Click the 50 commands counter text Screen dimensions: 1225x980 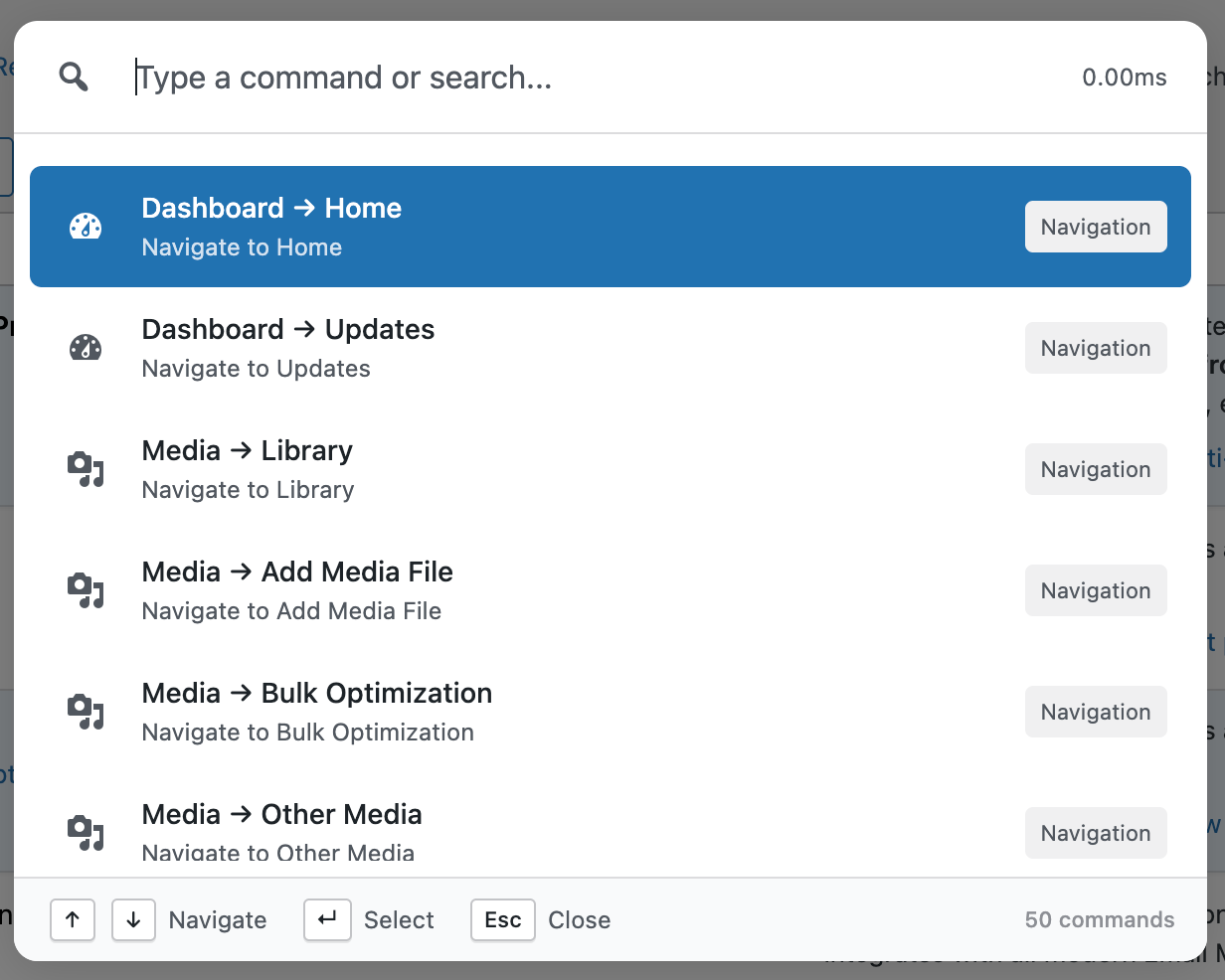pos(1099,919)
